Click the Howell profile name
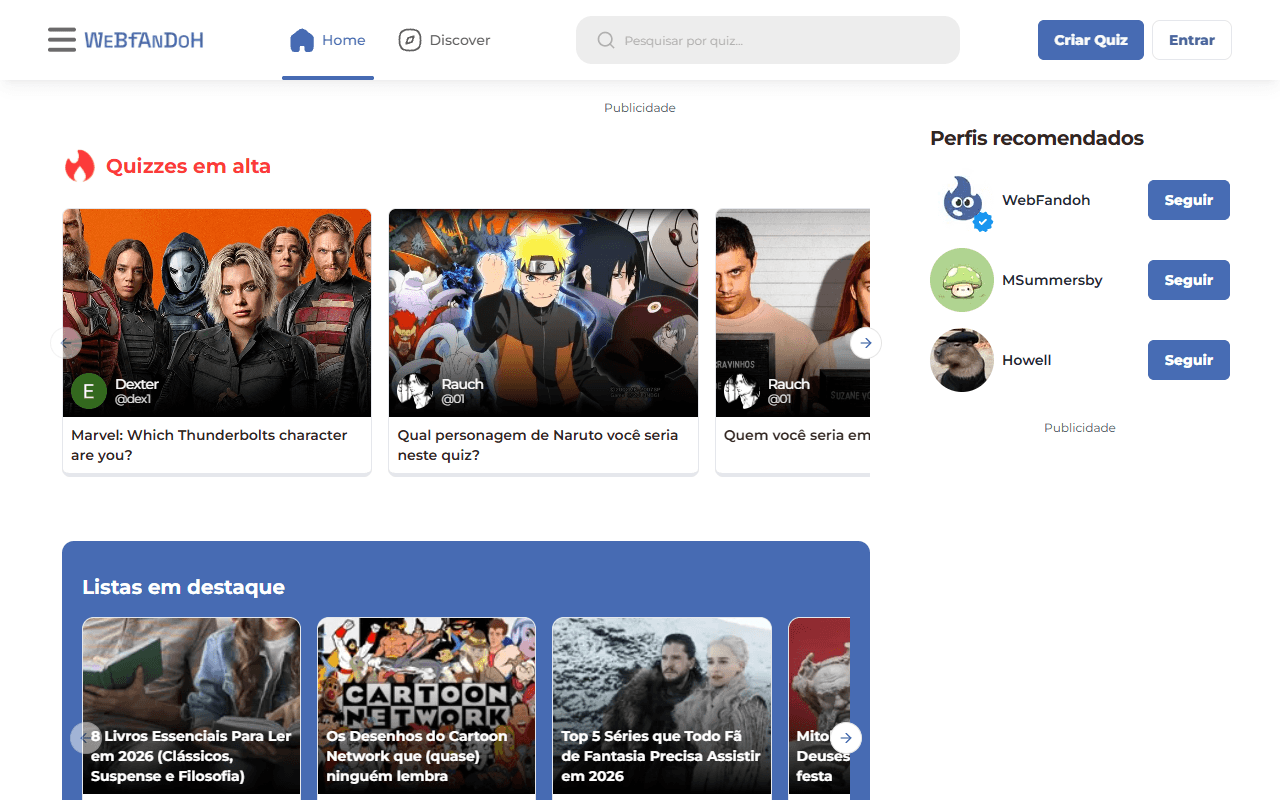 (x=1027, y=360)
